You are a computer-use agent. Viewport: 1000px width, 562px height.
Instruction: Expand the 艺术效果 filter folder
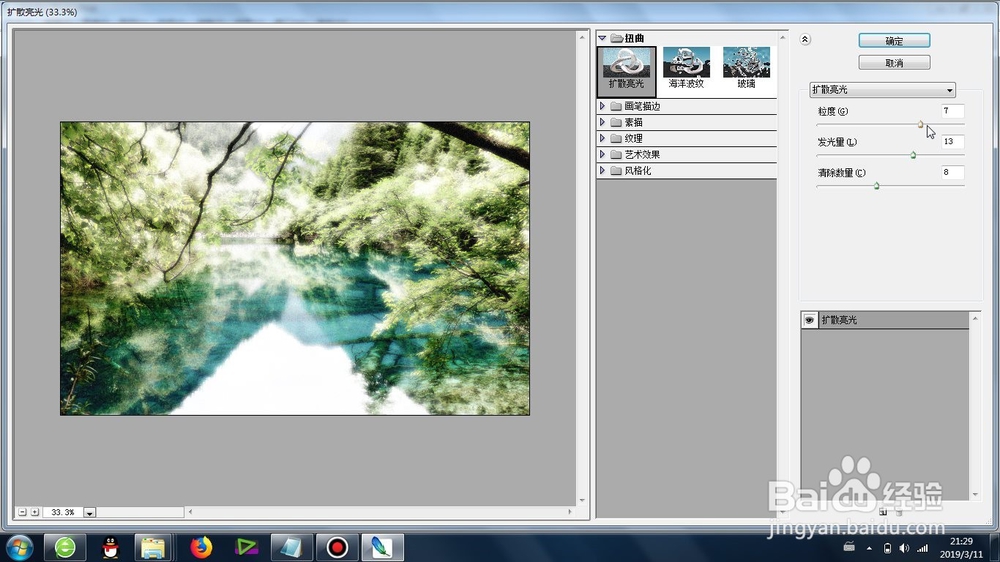[x=602, y=154]
